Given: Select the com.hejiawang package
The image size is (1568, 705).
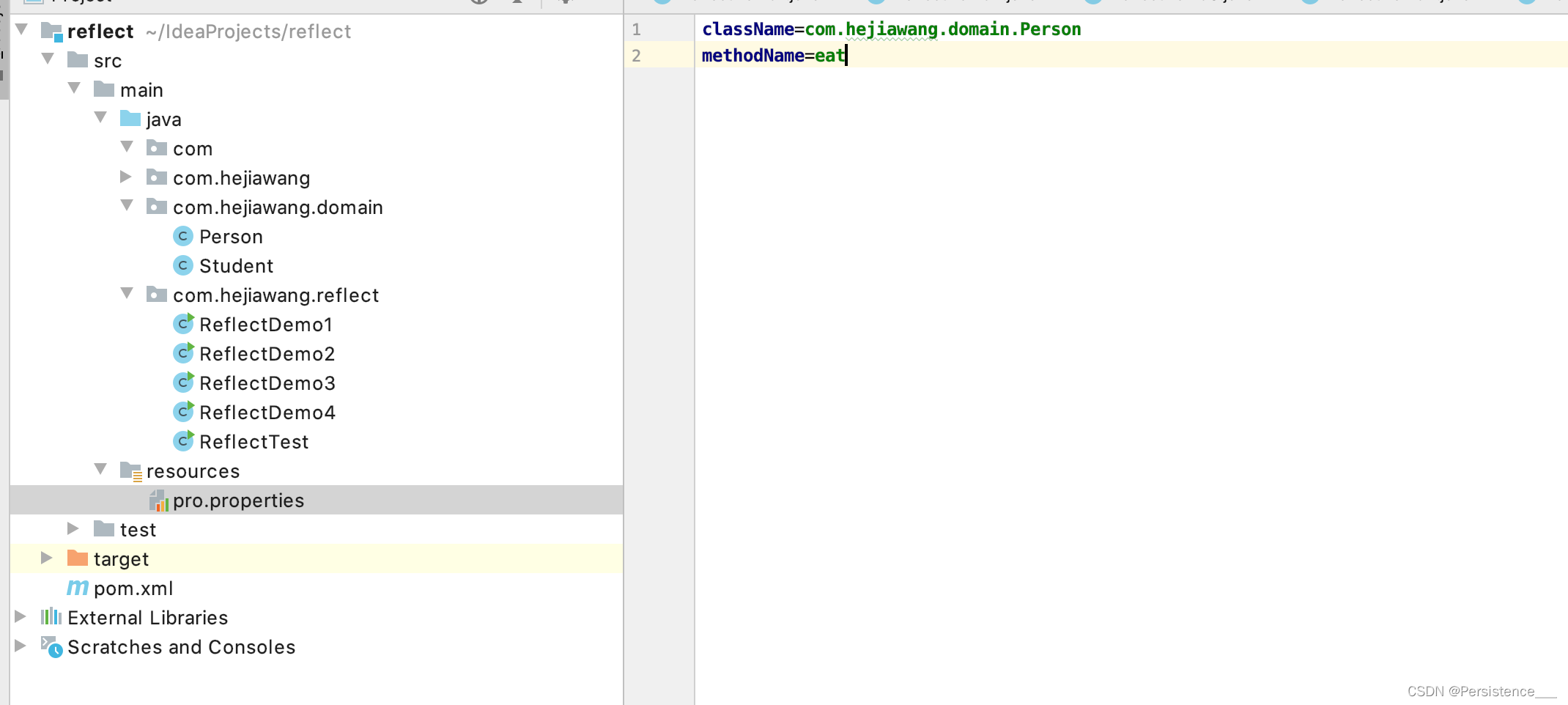Looking at the screenshot, I should click(242, 178).
